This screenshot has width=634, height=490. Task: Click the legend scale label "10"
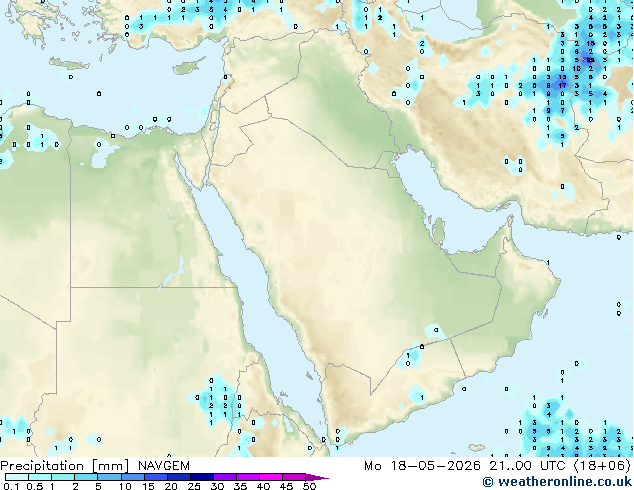pos(125,486)
